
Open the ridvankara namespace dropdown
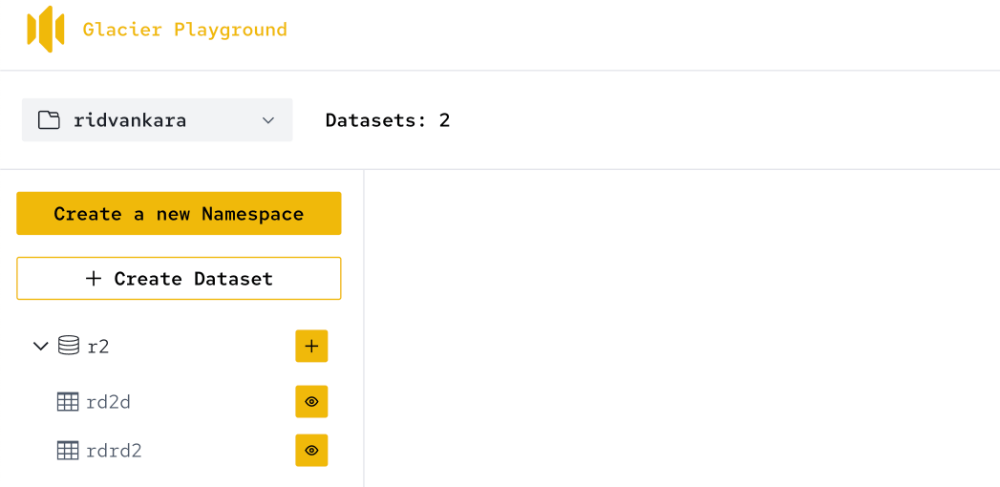coord(157,120)
